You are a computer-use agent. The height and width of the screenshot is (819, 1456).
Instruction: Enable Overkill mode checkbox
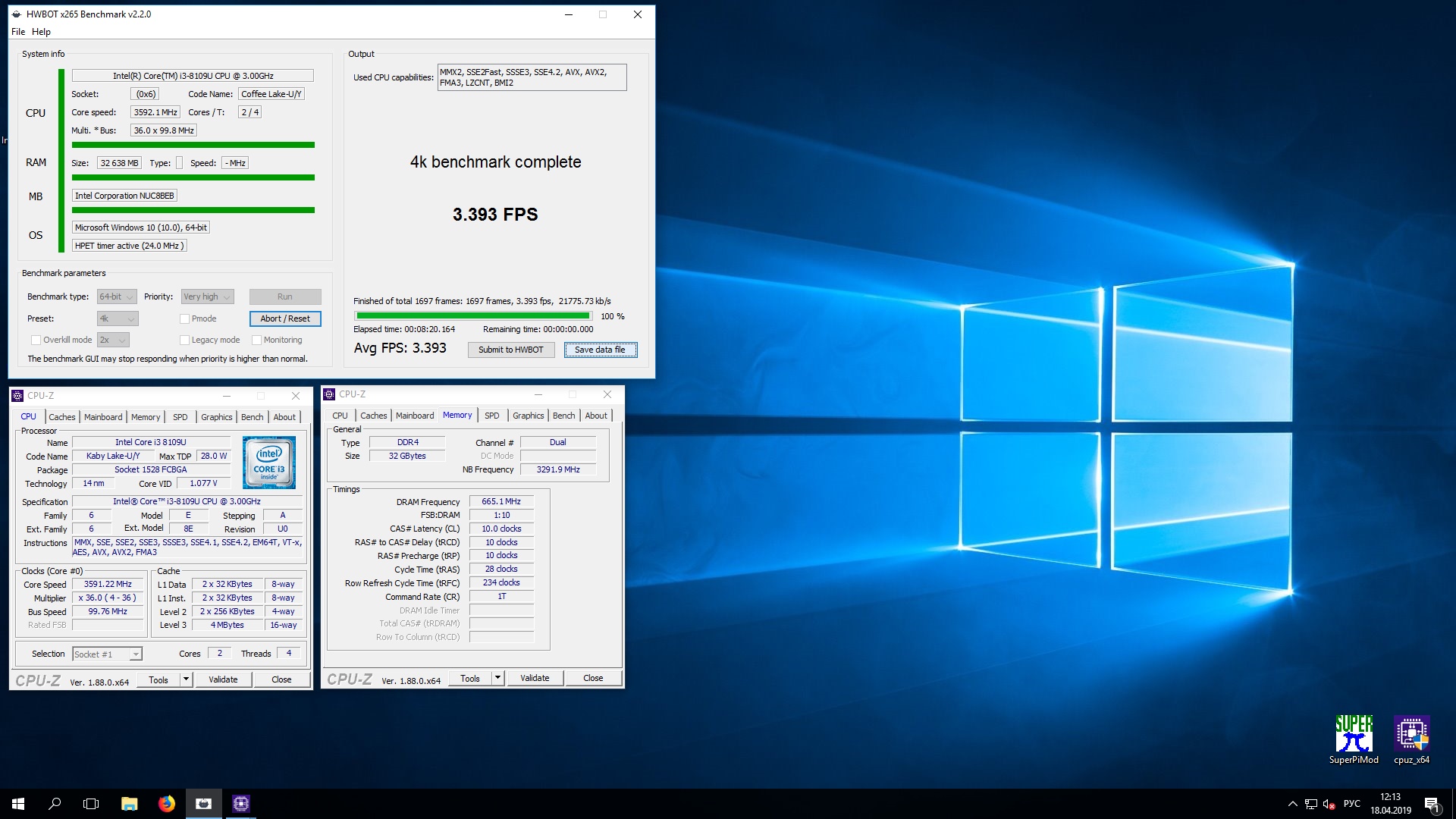(x=36, y=340)
